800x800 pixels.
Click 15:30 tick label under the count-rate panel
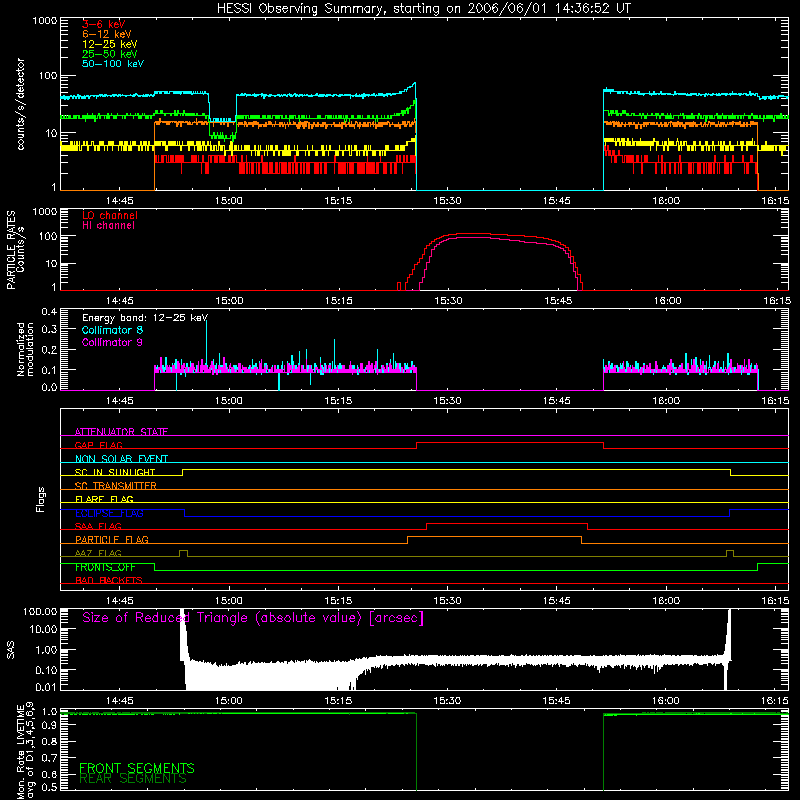(x=447, y=201)
